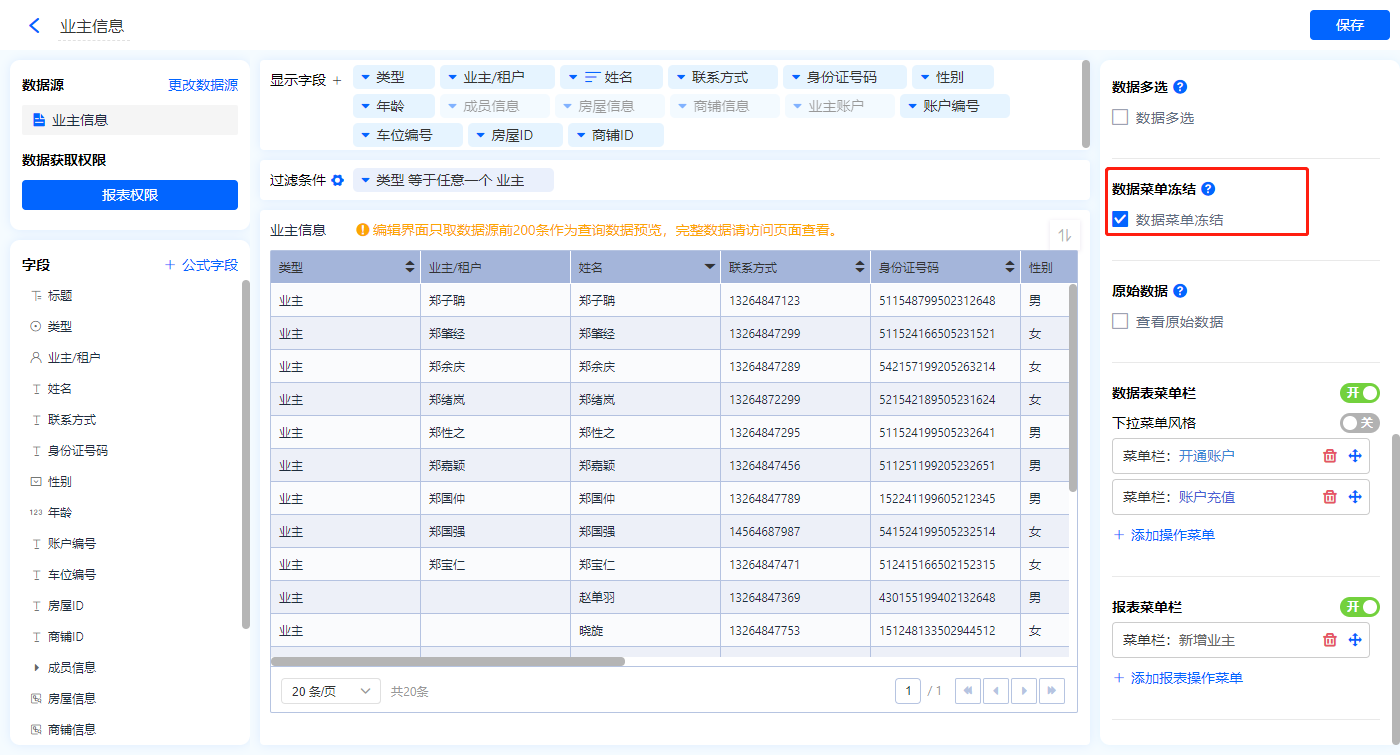The image size is (1400, 755).
Task: Enable the 数据多选 checkbox
Action: [x=1121, y=118]
